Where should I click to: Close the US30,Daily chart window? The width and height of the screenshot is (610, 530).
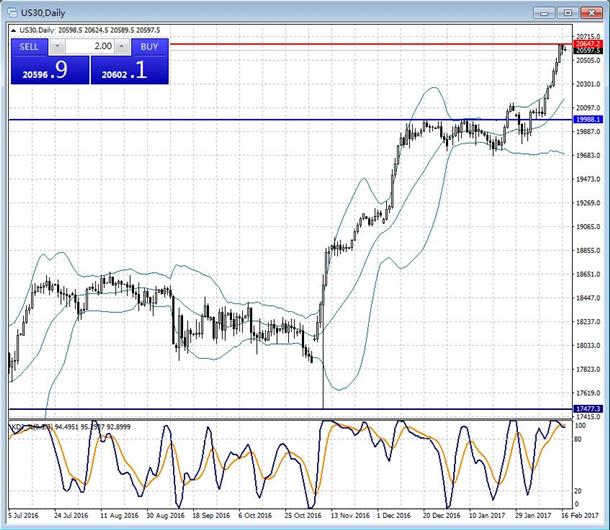tap(591, 13)
